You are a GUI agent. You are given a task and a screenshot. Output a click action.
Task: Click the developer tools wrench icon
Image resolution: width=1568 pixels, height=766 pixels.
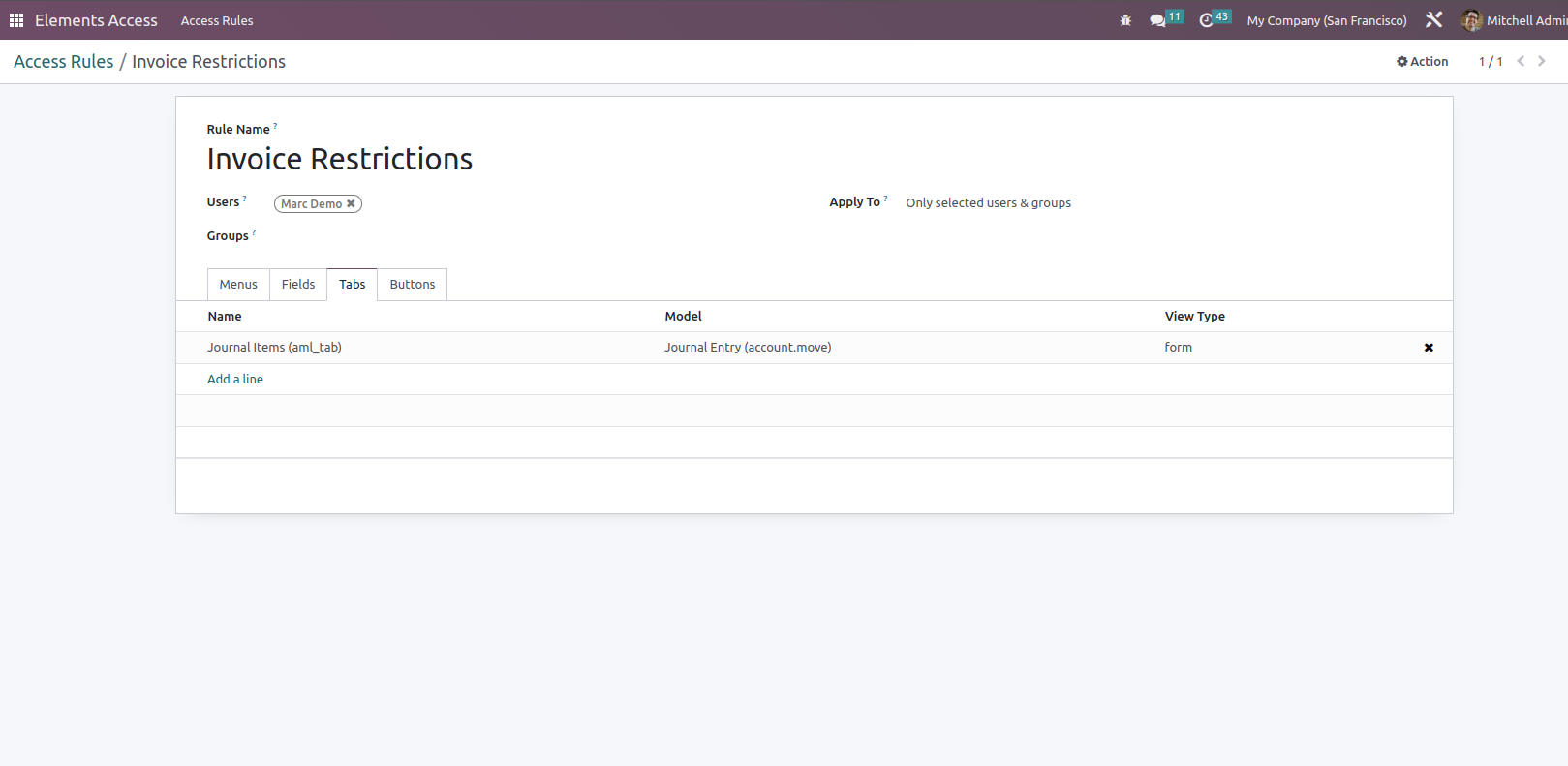pos(1433,20)
